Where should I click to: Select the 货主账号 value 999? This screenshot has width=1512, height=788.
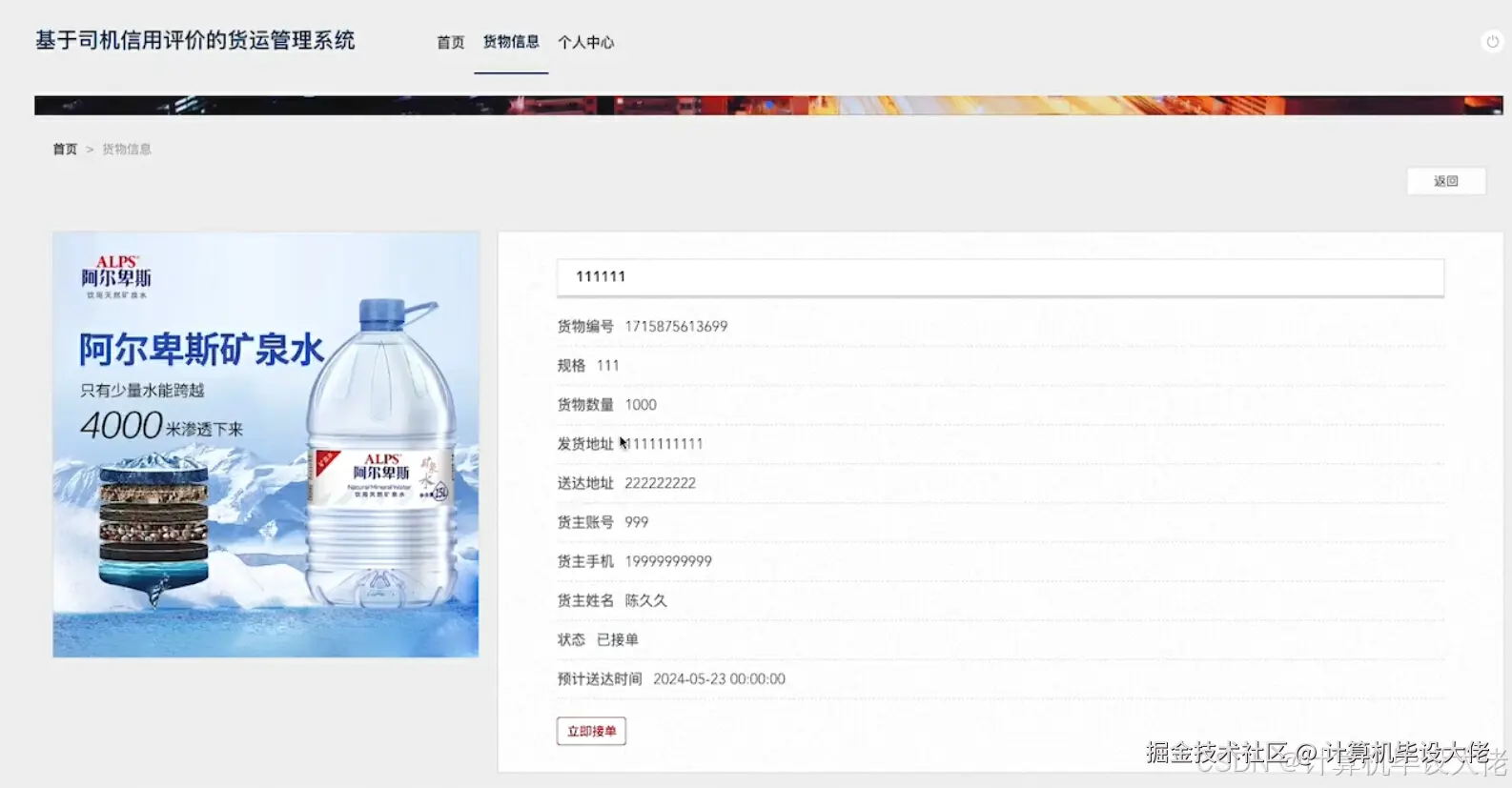coord(636,522)
